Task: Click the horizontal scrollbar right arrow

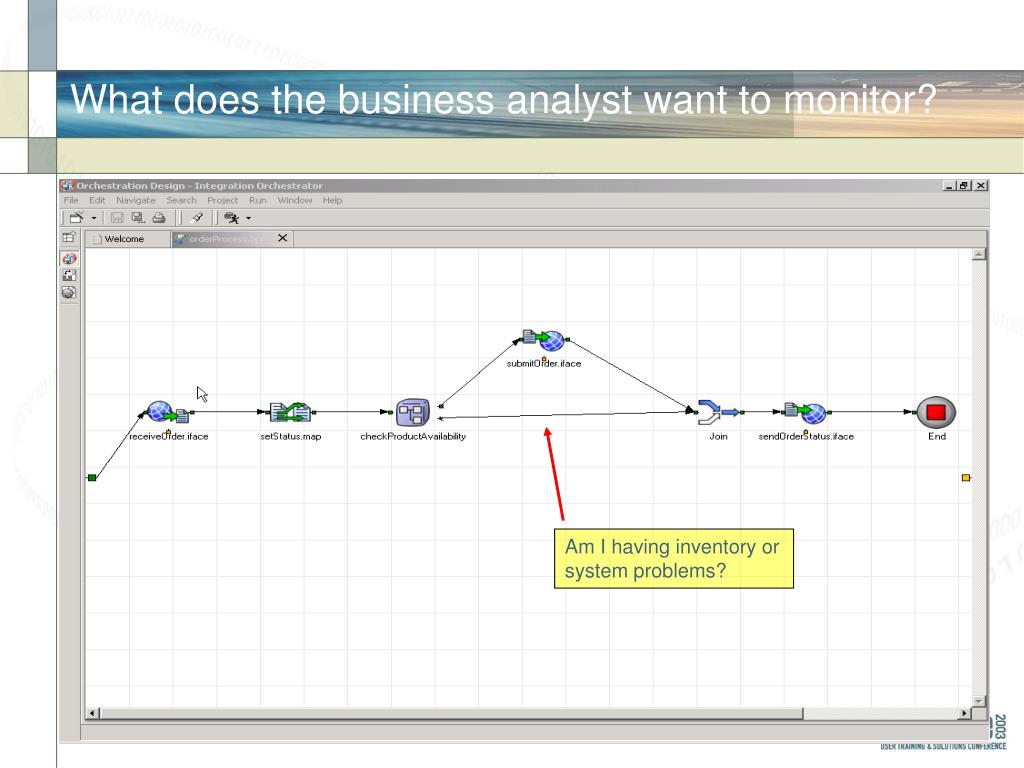Action: [965, 713]
